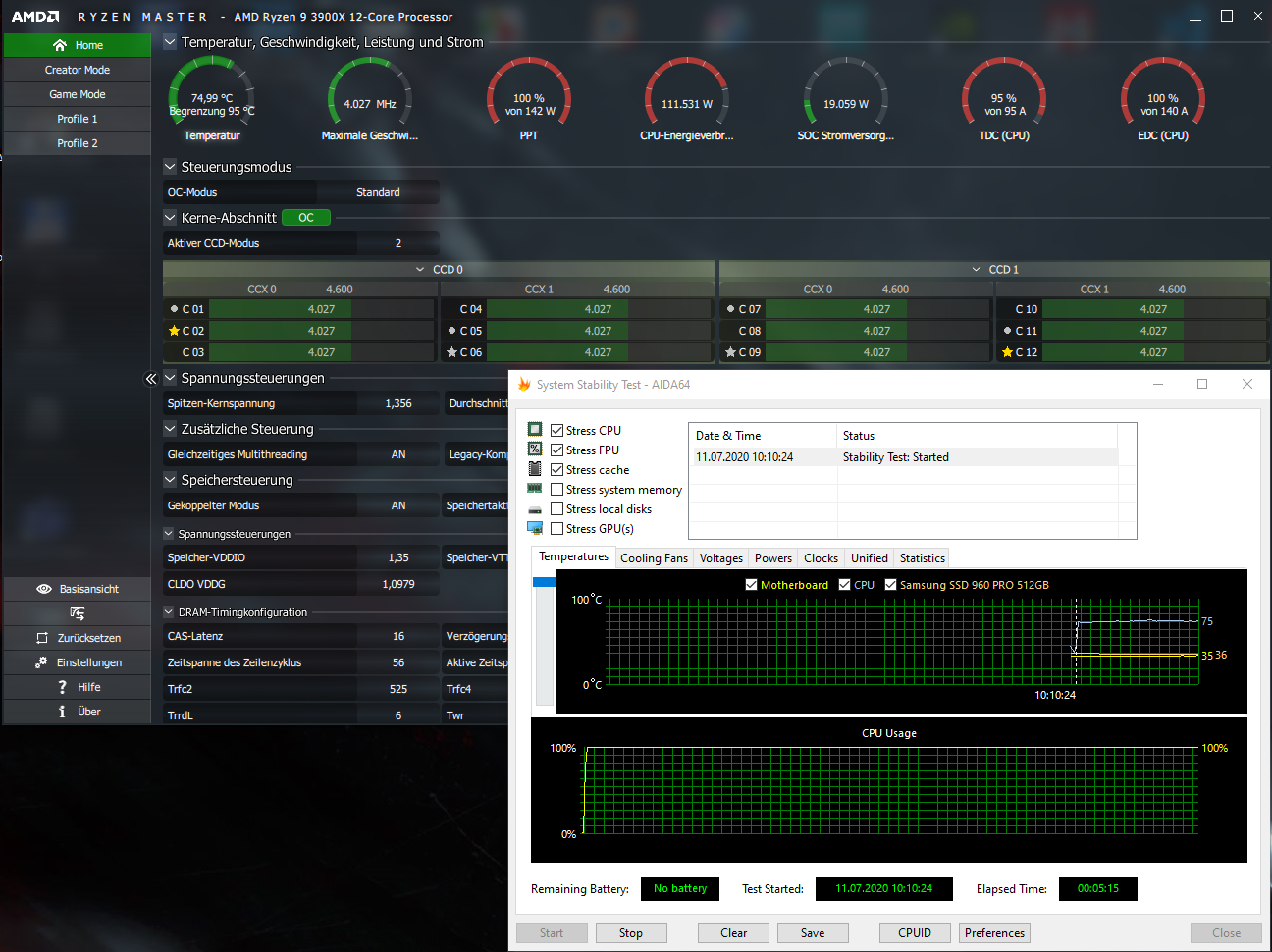Toggle the CPU graph checkbox
The height and width of the screenshot is (952, 1272).
[845, 585]
